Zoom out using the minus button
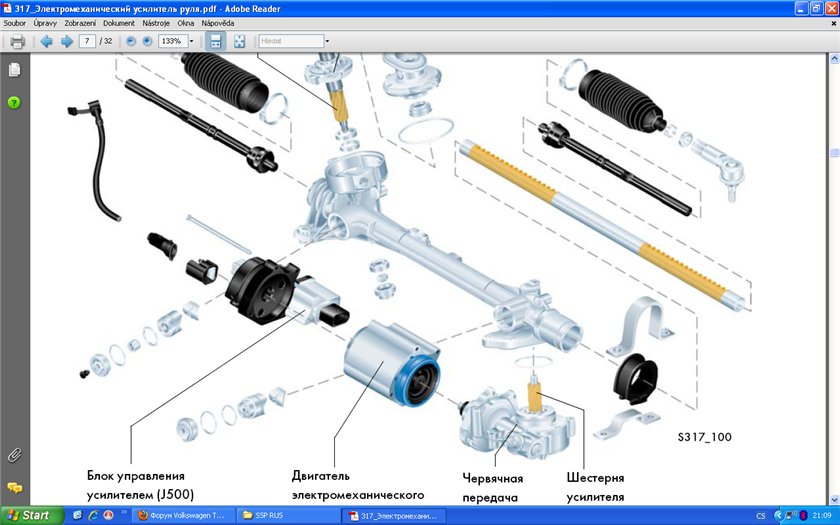Screen dimensions: 840x525 pos(131,41)
